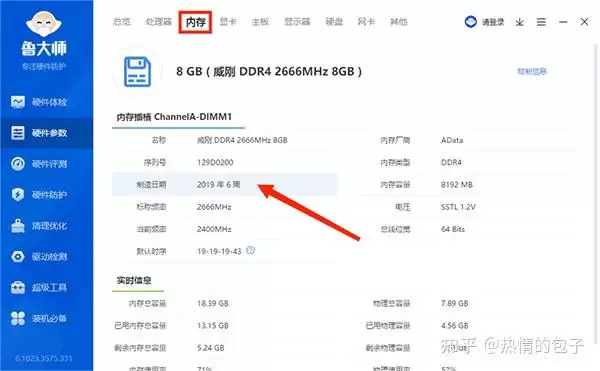600x371 pixels.
Task: Click the serial number 129D0200
Action: (215, 163)
